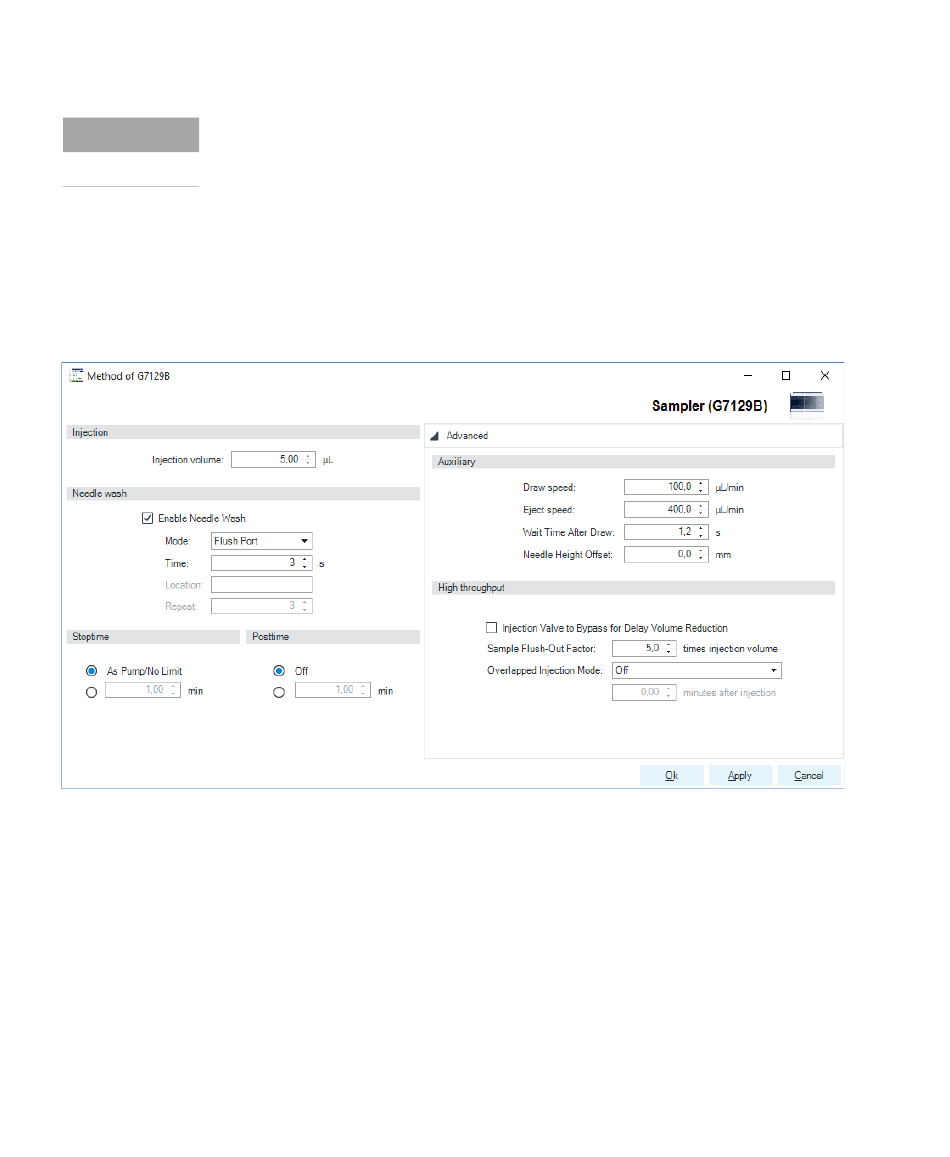This screenshot has width=950, height=1157.
Task: Adjust the Injection volume spinner arrows
Action: point(309,459)
